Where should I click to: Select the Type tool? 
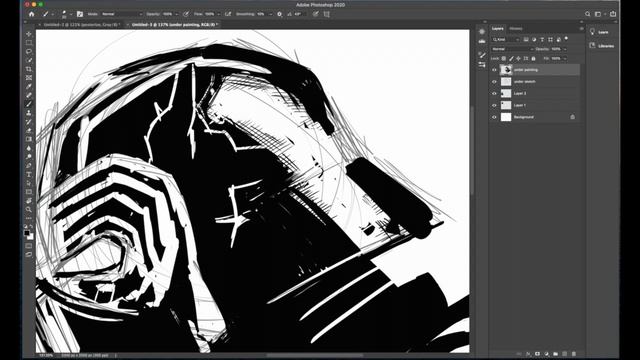29,174
